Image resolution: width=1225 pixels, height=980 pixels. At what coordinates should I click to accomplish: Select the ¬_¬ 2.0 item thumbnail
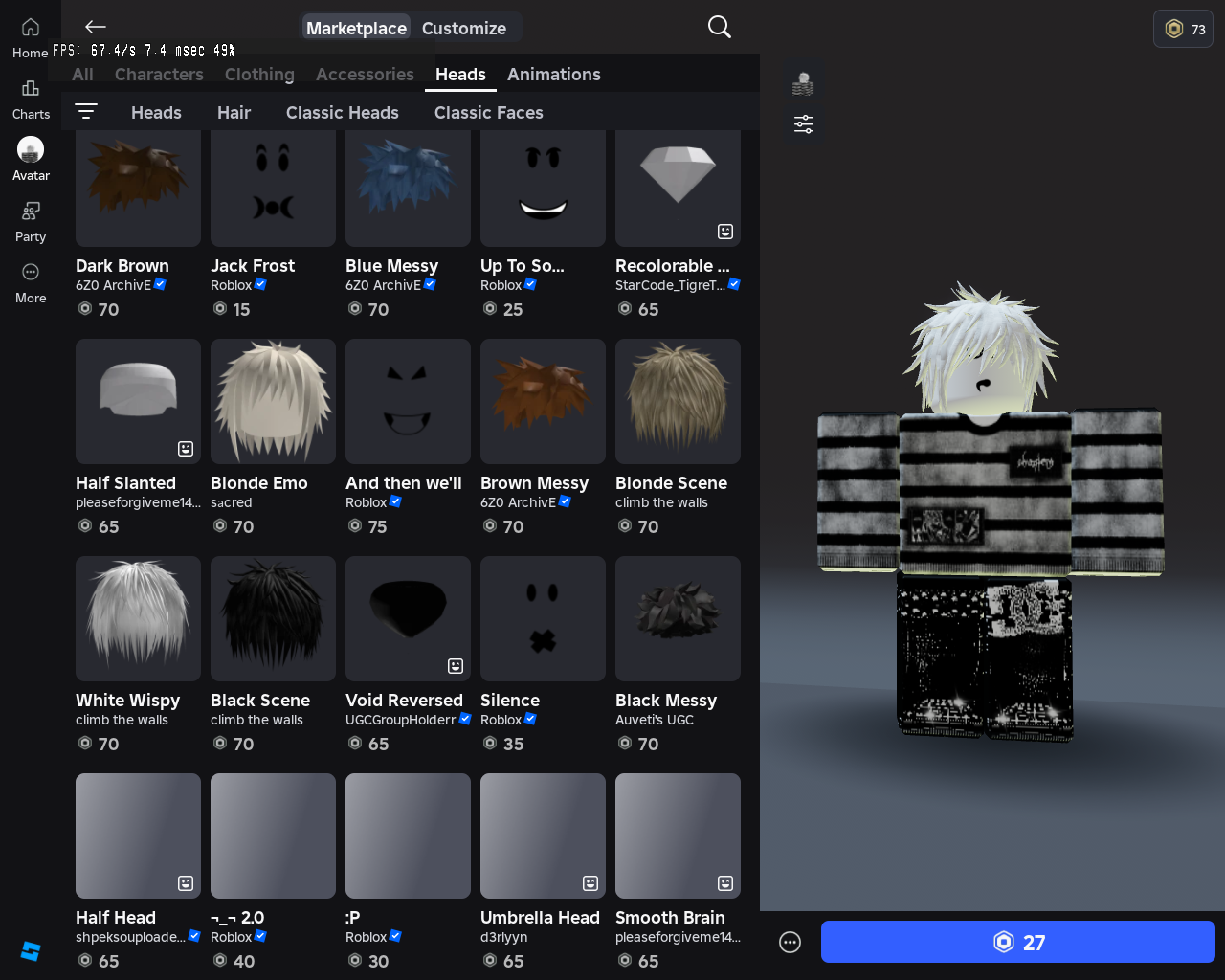tap(273, 835)
